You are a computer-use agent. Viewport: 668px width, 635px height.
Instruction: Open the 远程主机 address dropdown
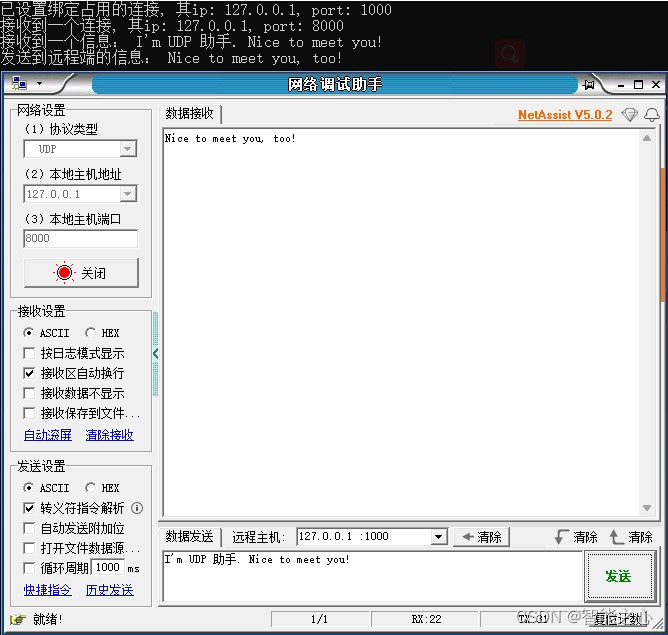(x=438, y=537)
